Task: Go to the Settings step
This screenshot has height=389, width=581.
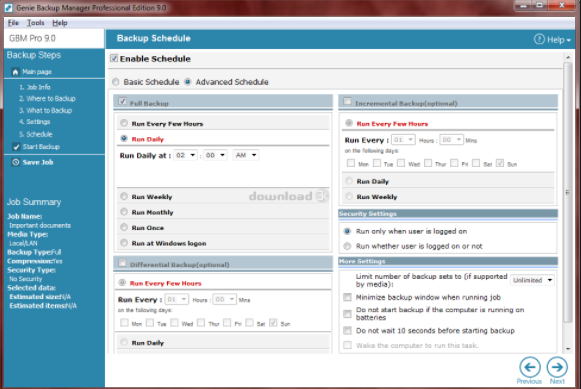Action: [x=34, y=122]
